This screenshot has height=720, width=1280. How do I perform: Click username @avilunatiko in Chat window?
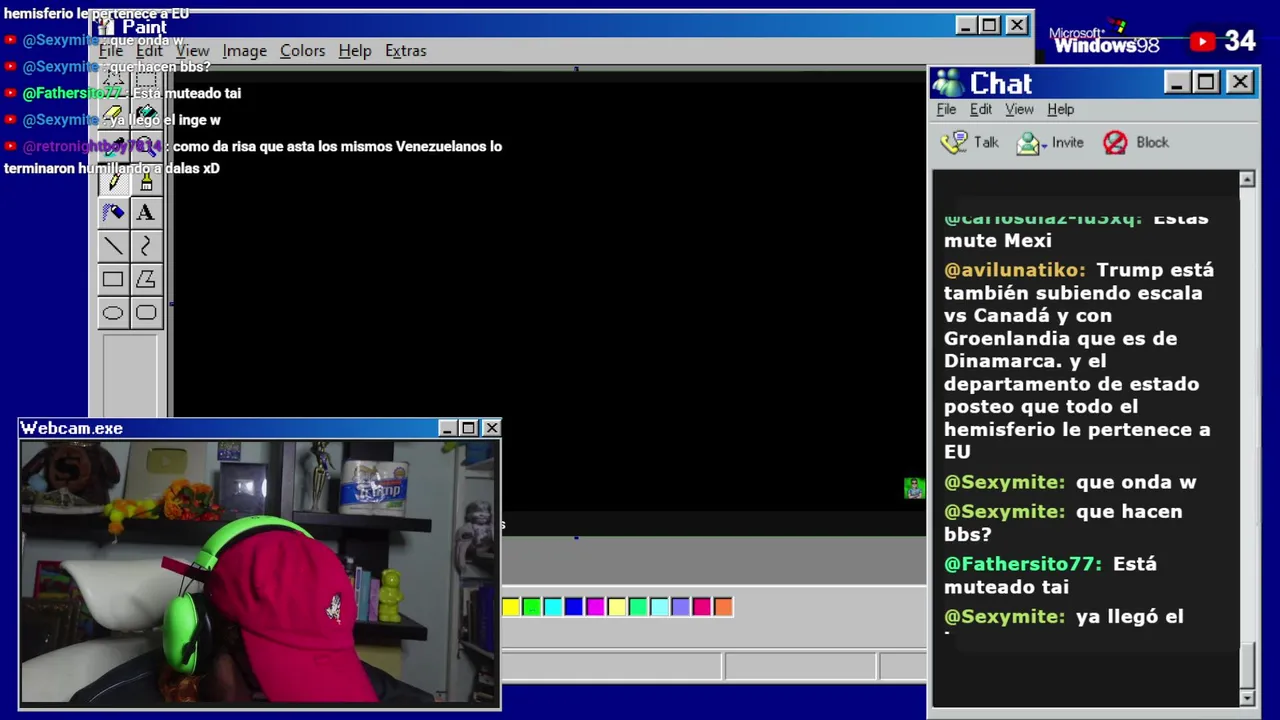click(x=1014, y=270)
